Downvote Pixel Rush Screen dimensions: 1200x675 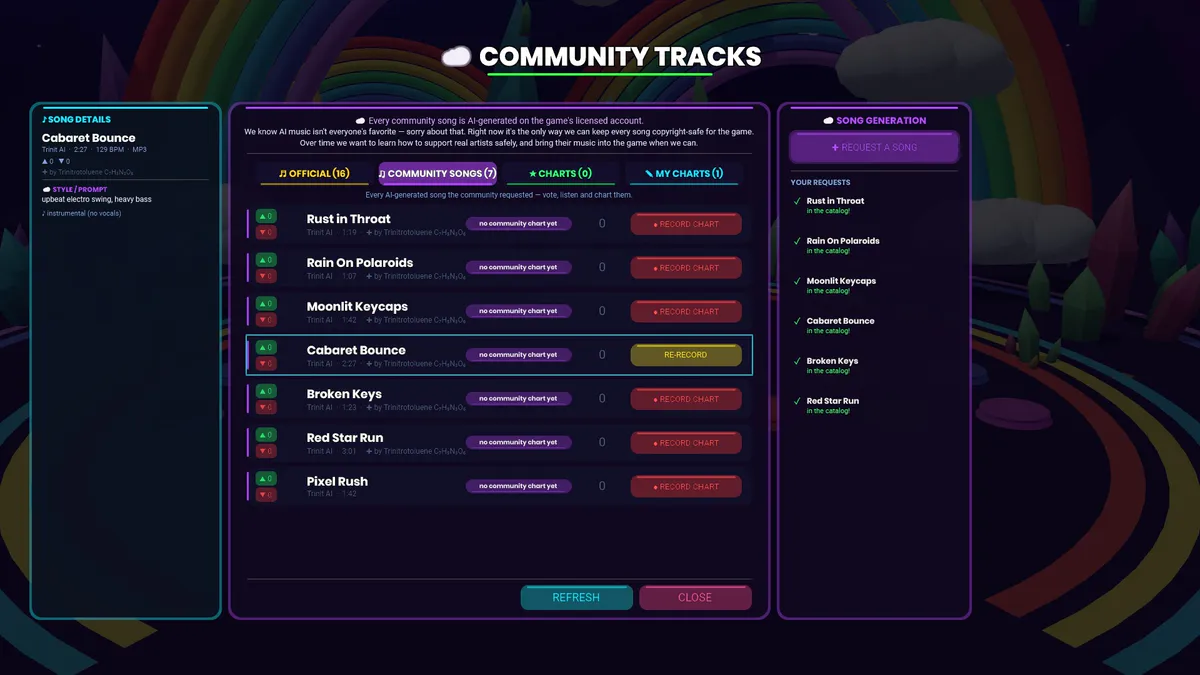(x=266, y=495)
